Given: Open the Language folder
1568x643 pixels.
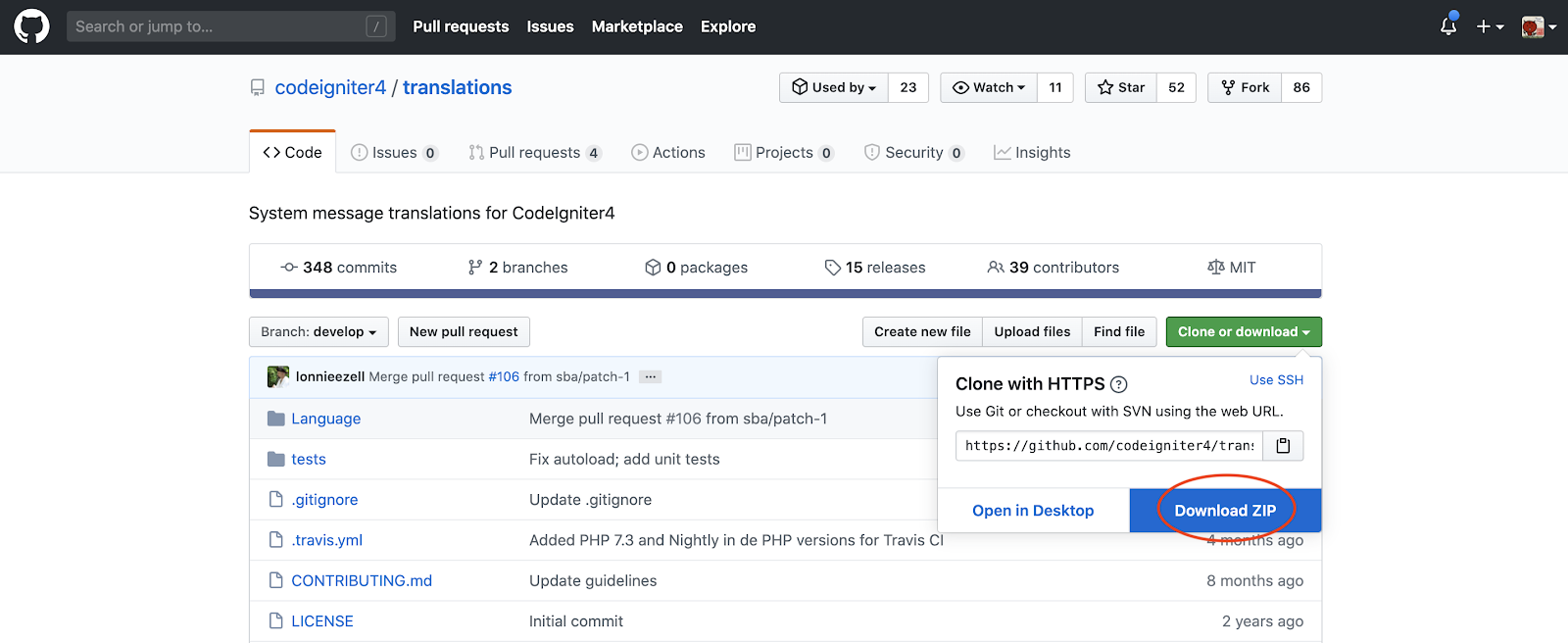Looking at the screenshot, I should pyautogui.click(x=325, y=419).
